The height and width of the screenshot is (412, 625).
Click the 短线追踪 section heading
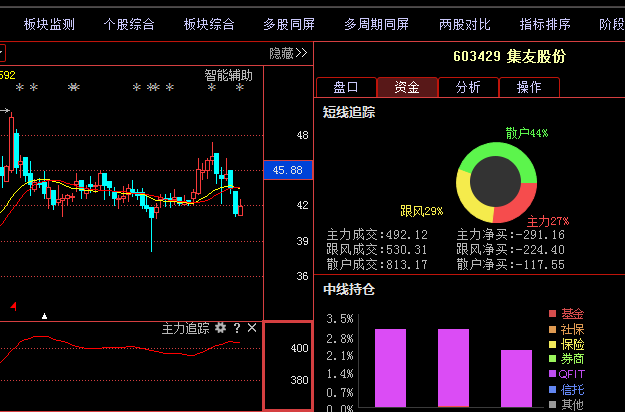click(x=349, y=112)
